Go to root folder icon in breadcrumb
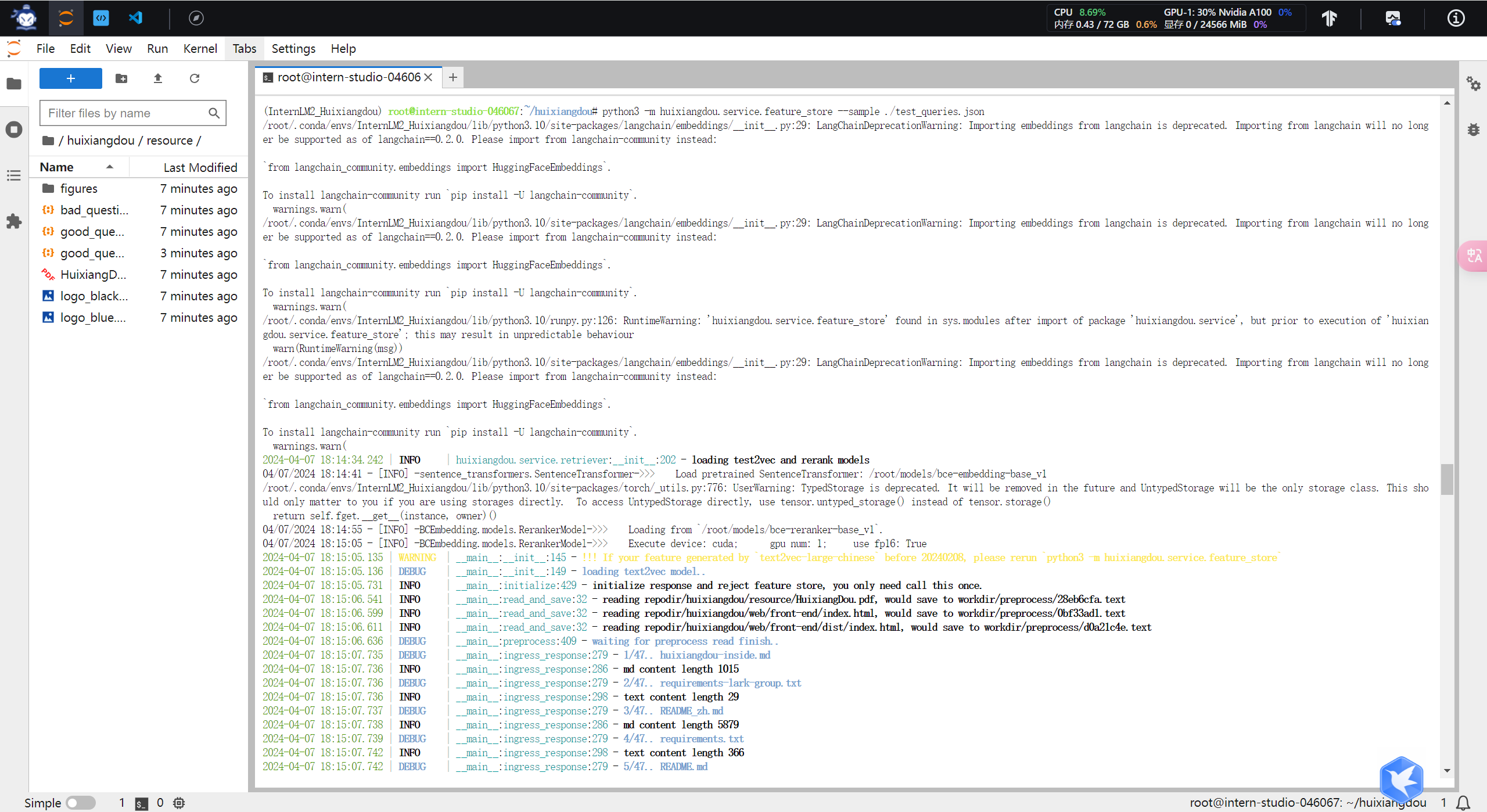1487x812 pixels. point(48,141)
